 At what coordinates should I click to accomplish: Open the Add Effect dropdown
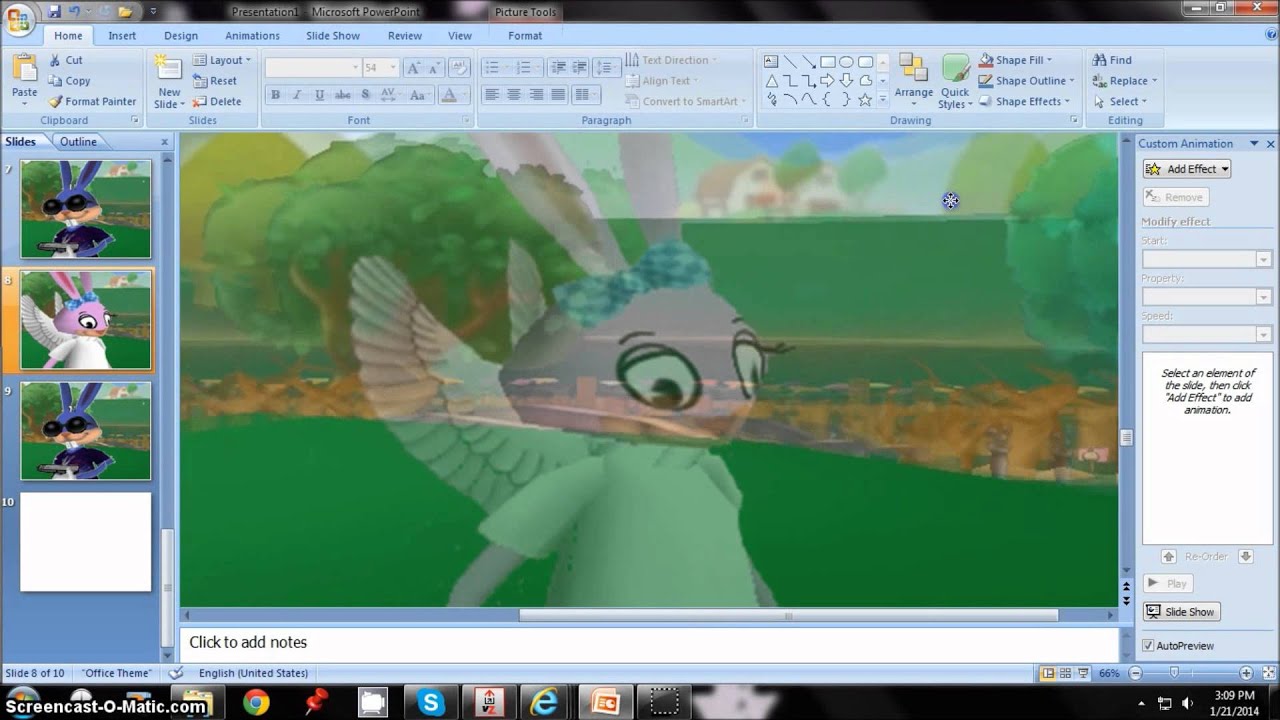pyautogui.click(x=1187, y=169)
